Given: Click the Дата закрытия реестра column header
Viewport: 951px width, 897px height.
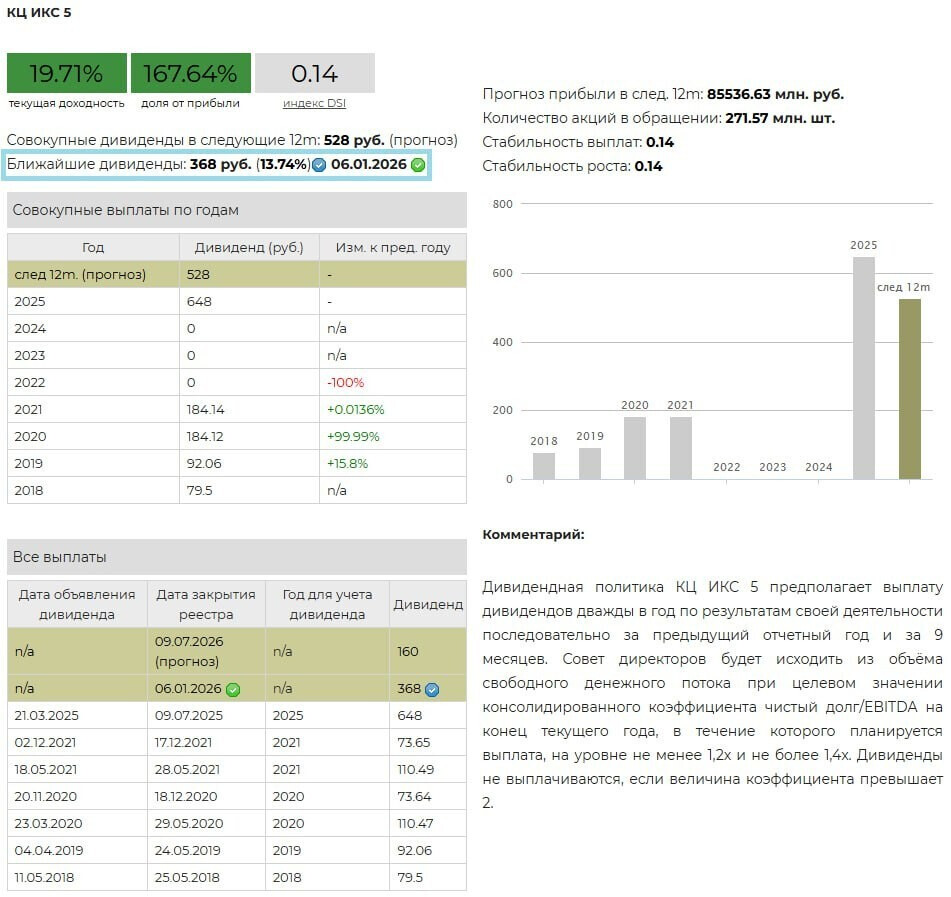Looking at the screenshot, I should pos(206,604).
